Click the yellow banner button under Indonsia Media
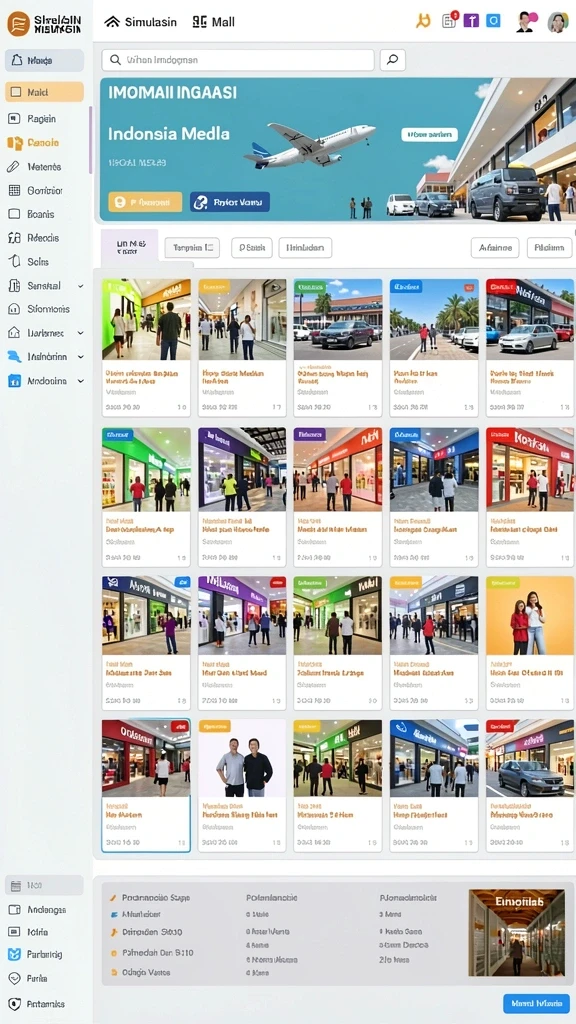 tap(145, 202)
